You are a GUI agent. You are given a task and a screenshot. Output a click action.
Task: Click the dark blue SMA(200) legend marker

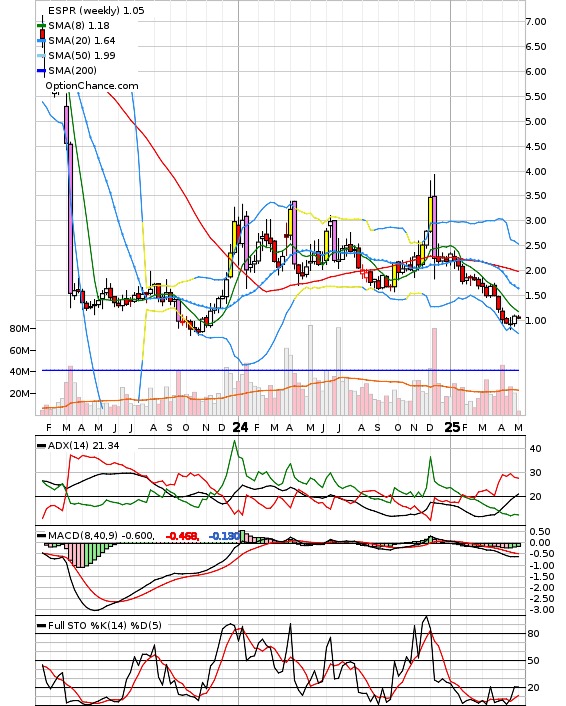point(41,71)
